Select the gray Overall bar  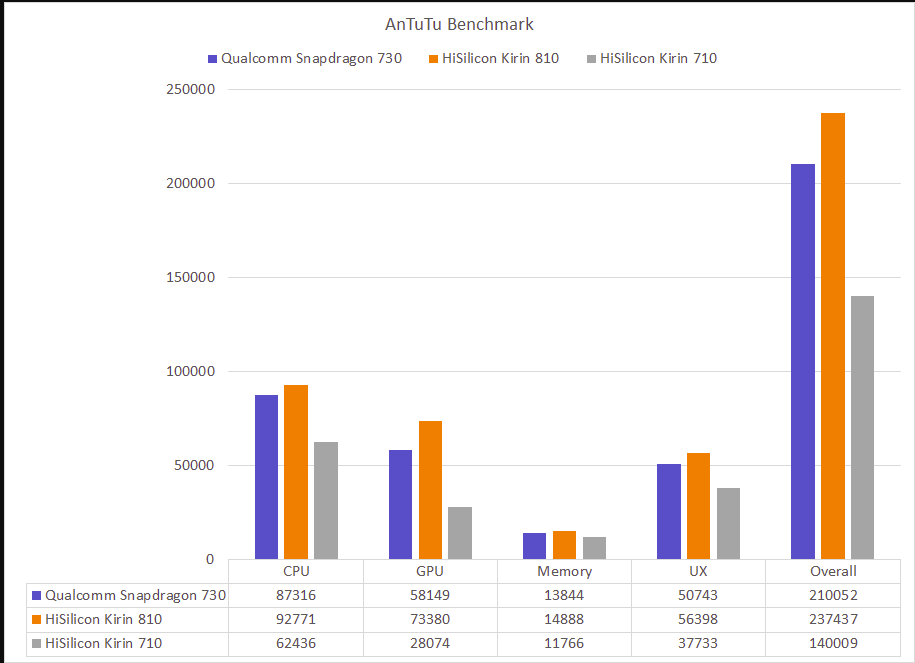pos(862,427)
